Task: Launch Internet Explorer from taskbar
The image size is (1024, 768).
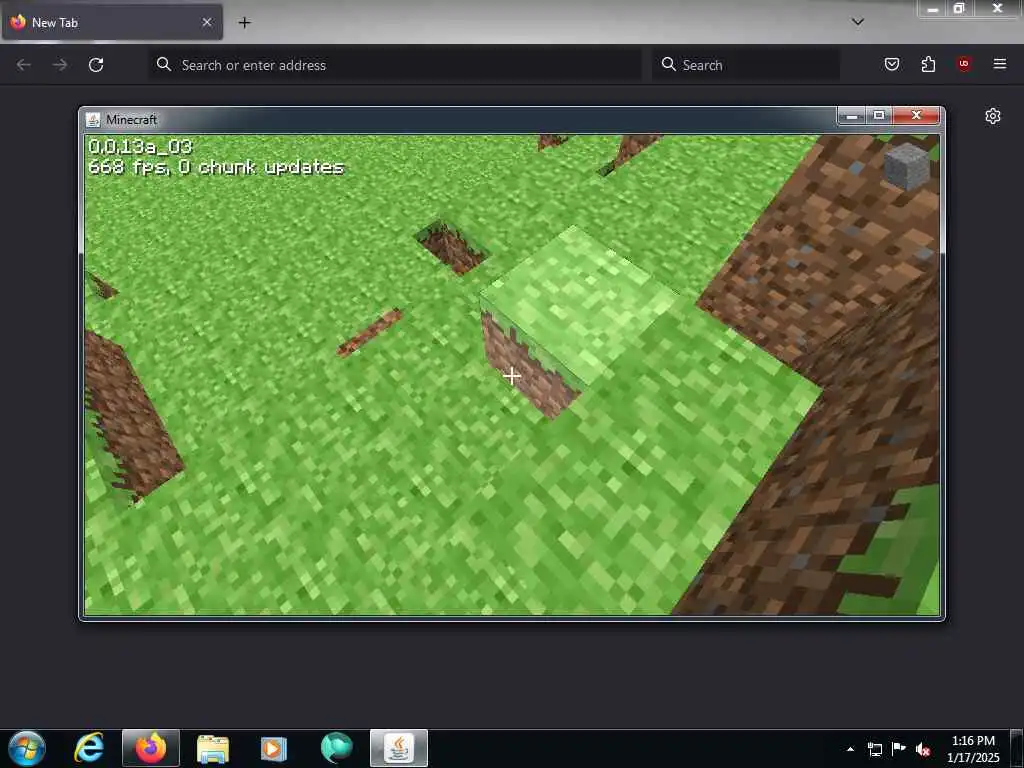Action: [89, 748]
